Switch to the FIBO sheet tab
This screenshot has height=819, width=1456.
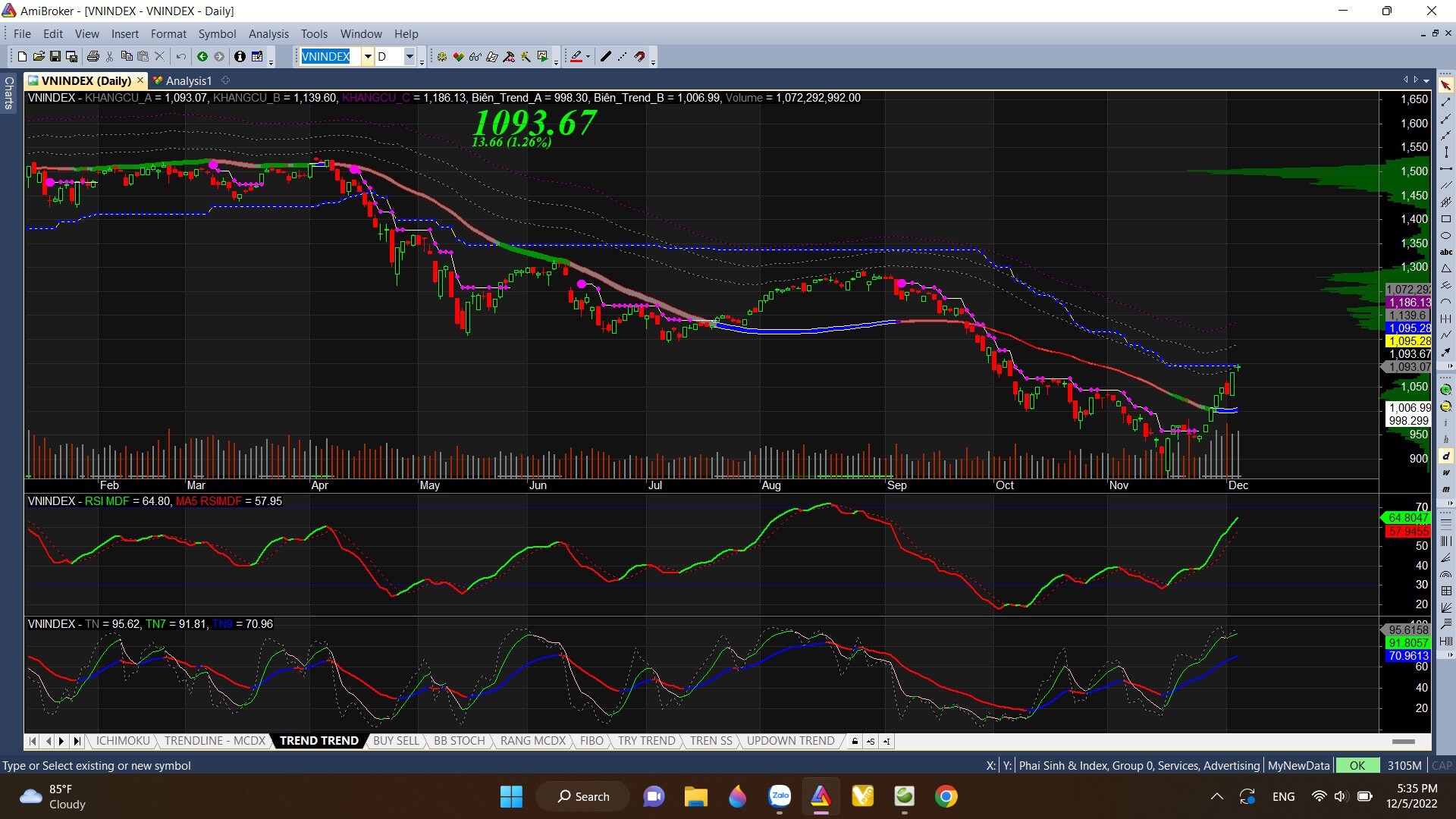coord(591,741)
